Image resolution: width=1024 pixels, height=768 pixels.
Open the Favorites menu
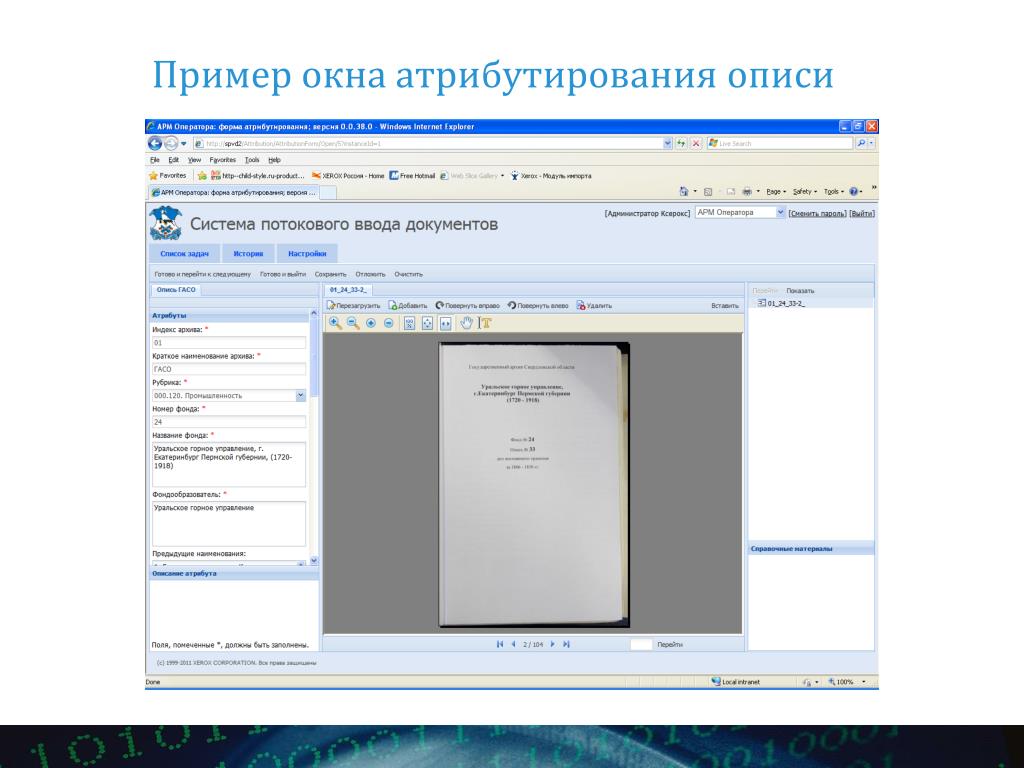[x=223, y=160]
